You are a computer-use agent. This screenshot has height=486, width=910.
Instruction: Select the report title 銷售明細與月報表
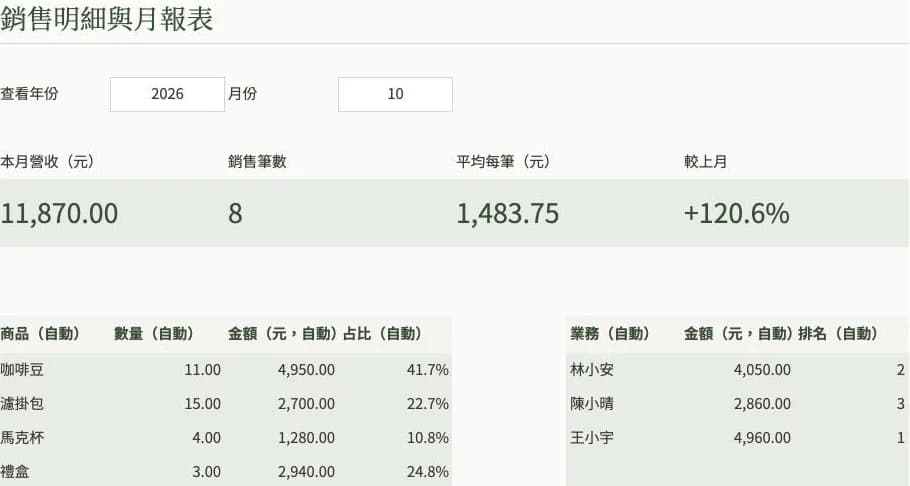107,19
